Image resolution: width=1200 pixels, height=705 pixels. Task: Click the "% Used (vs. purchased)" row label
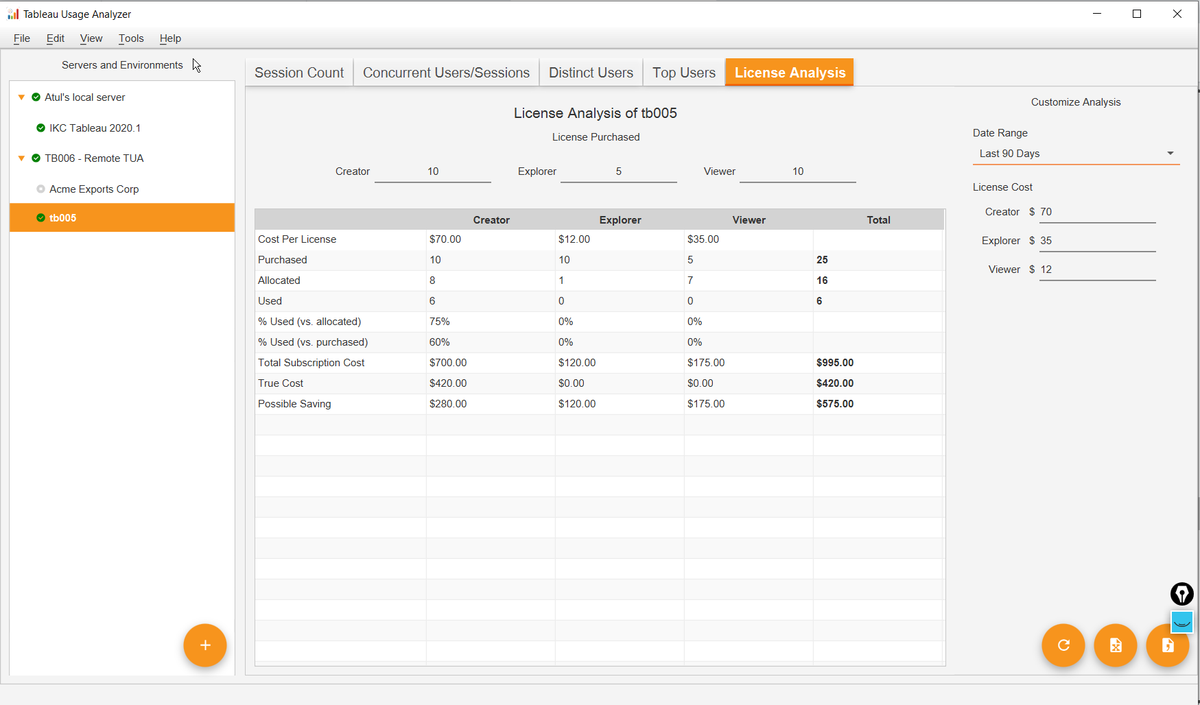[313, 342]
